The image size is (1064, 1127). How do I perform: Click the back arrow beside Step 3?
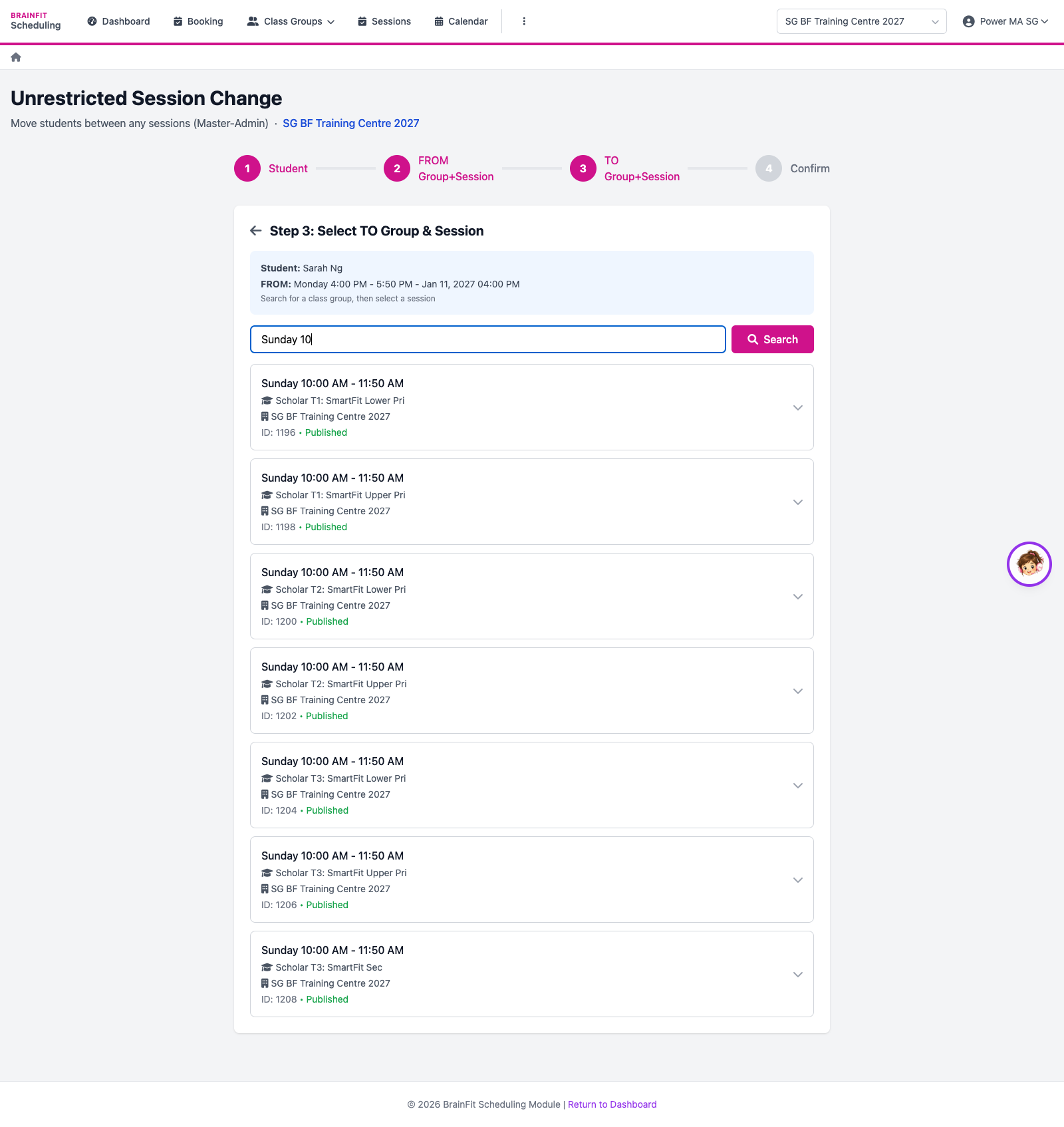pyautogui.click(x=256, y=231)
